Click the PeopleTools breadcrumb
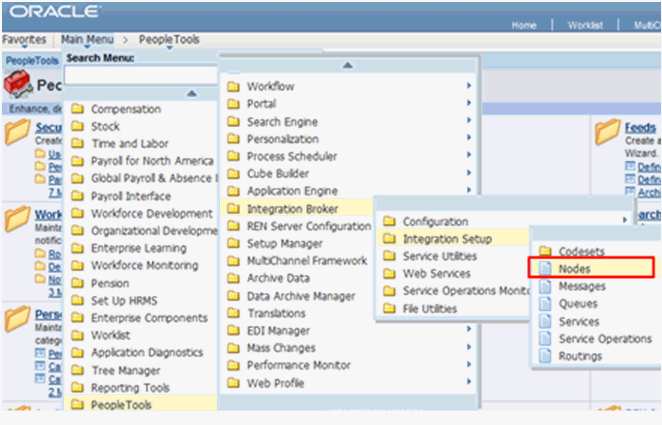Screen dimensions: 662x425 (169, 40)
